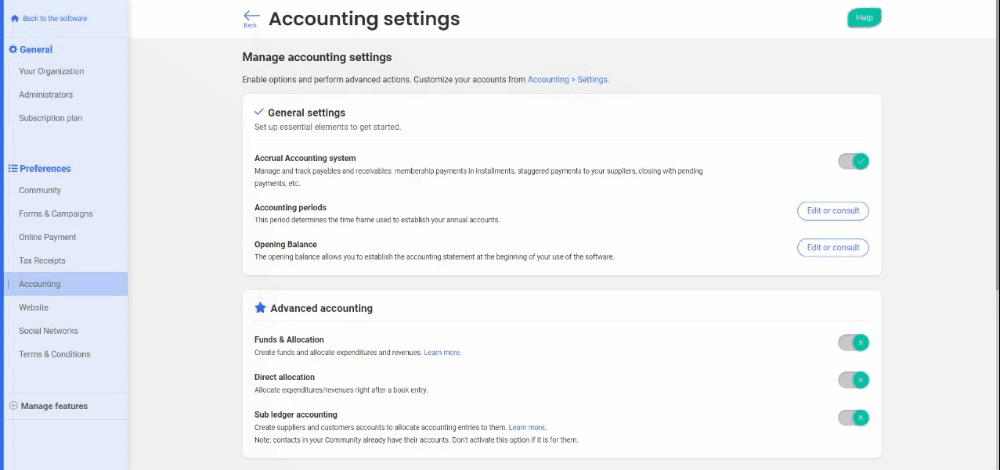1000x470 pixels.
Task: Open Administrators page
Action: click(46, 95)
